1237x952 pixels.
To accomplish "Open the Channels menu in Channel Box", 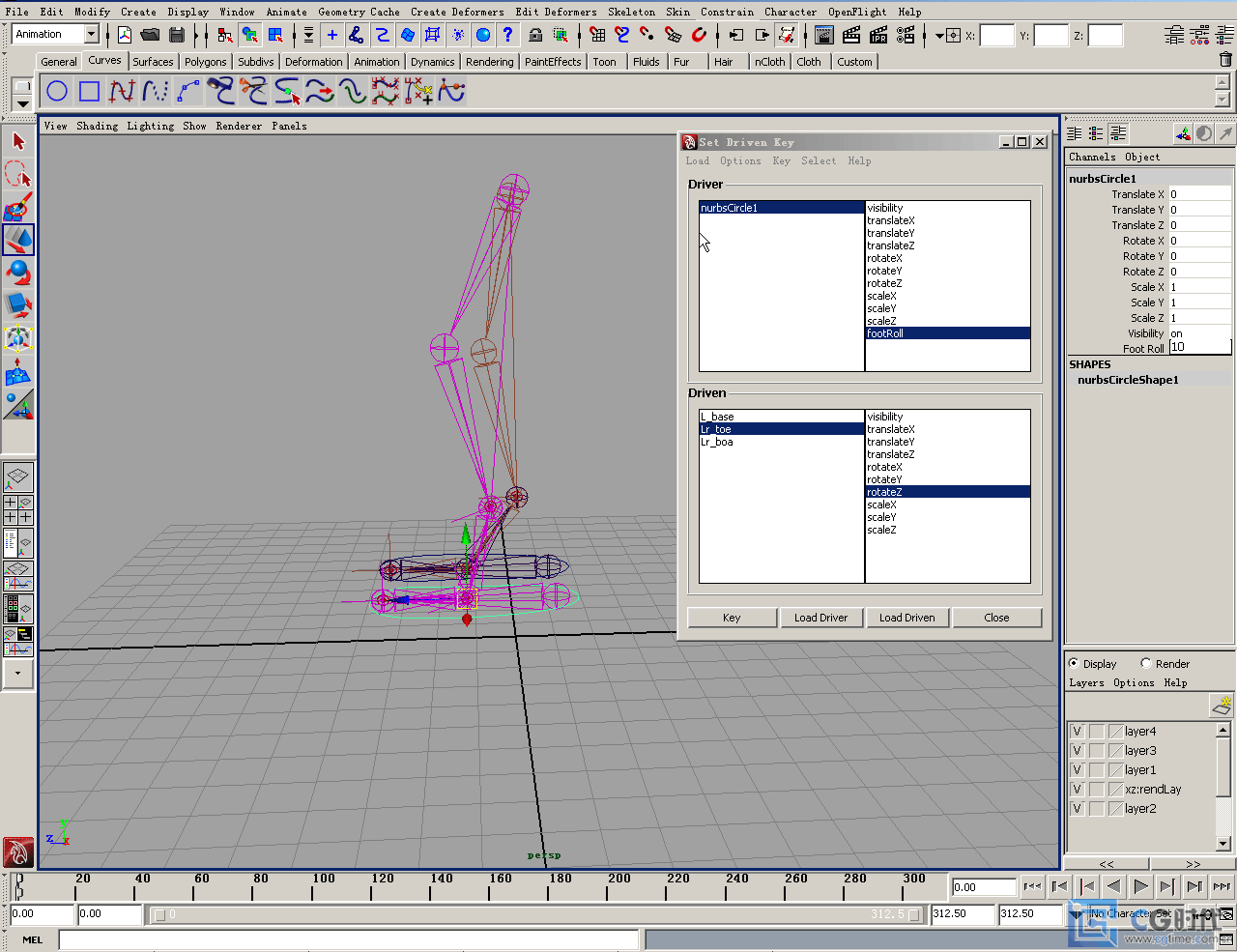I will tap(1092, 157).
